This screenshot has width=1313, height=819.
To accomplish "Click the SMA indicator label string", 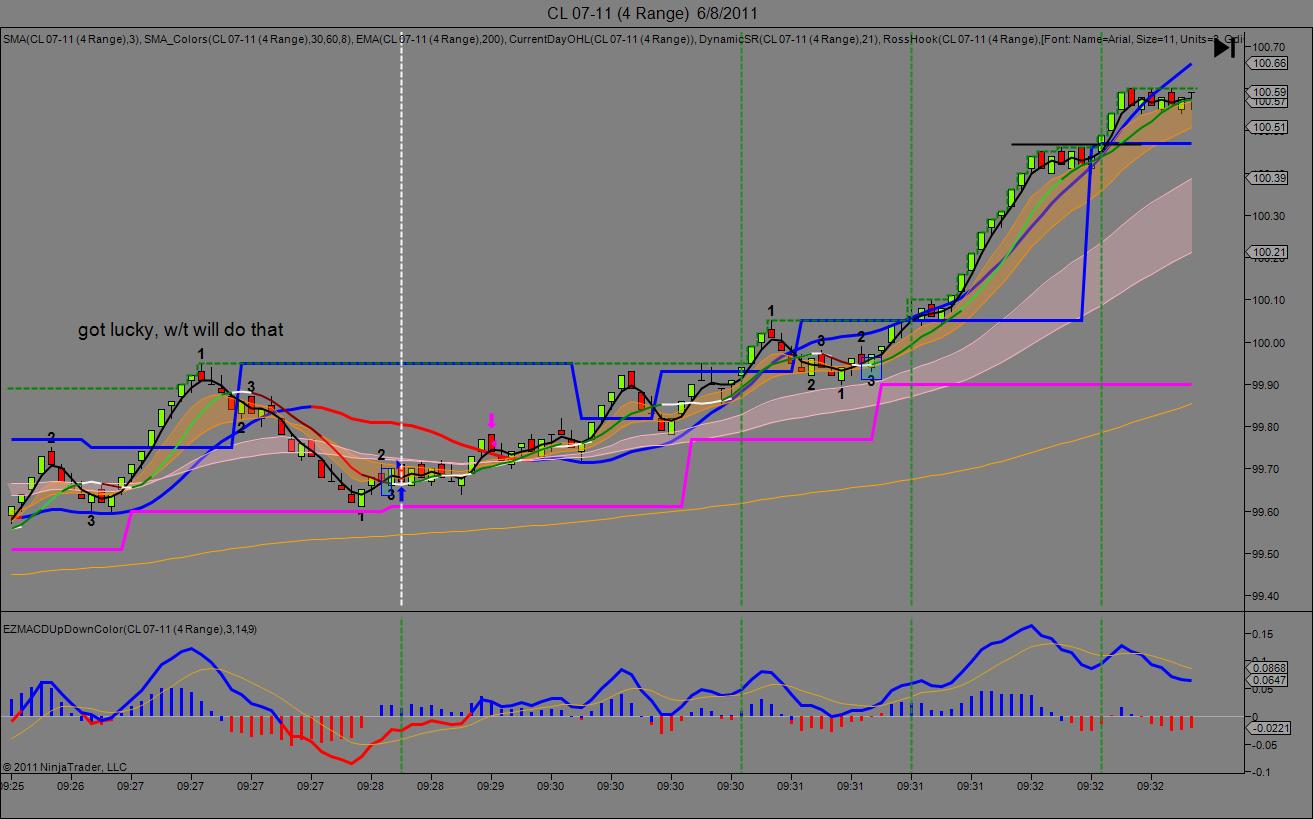I will click(x=622, y=39).
